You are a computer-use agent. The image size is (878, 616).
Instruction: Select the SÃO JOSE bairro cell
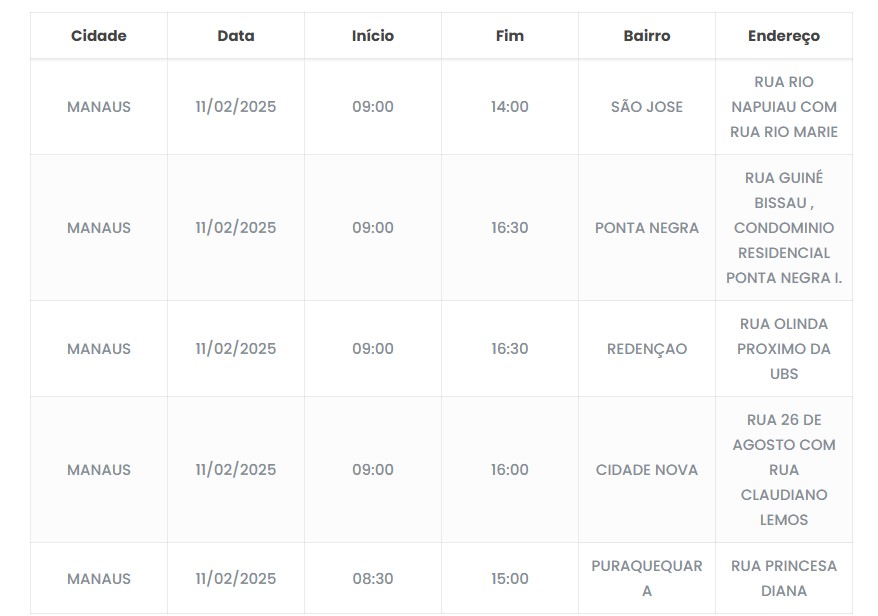(647, 107)
